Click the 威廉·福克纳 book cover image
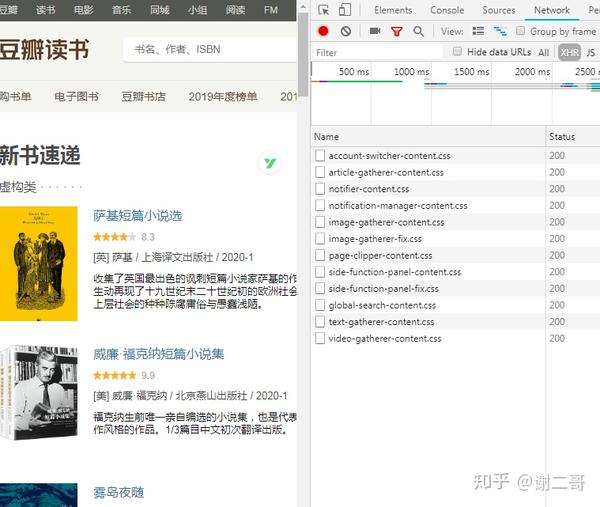 coord(39,393)
